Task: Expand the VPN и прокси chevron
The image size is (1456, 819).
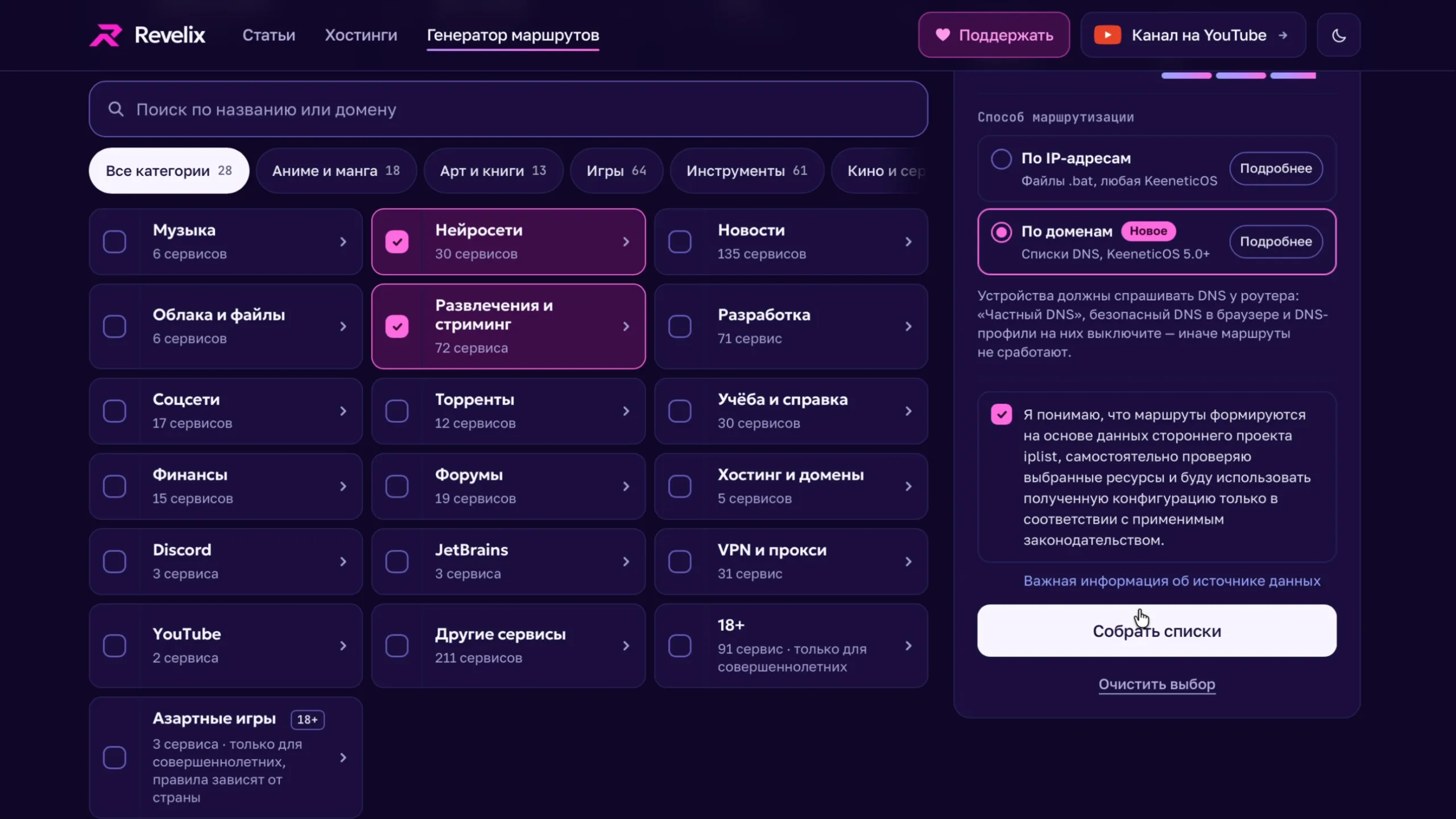Action: 908,561
